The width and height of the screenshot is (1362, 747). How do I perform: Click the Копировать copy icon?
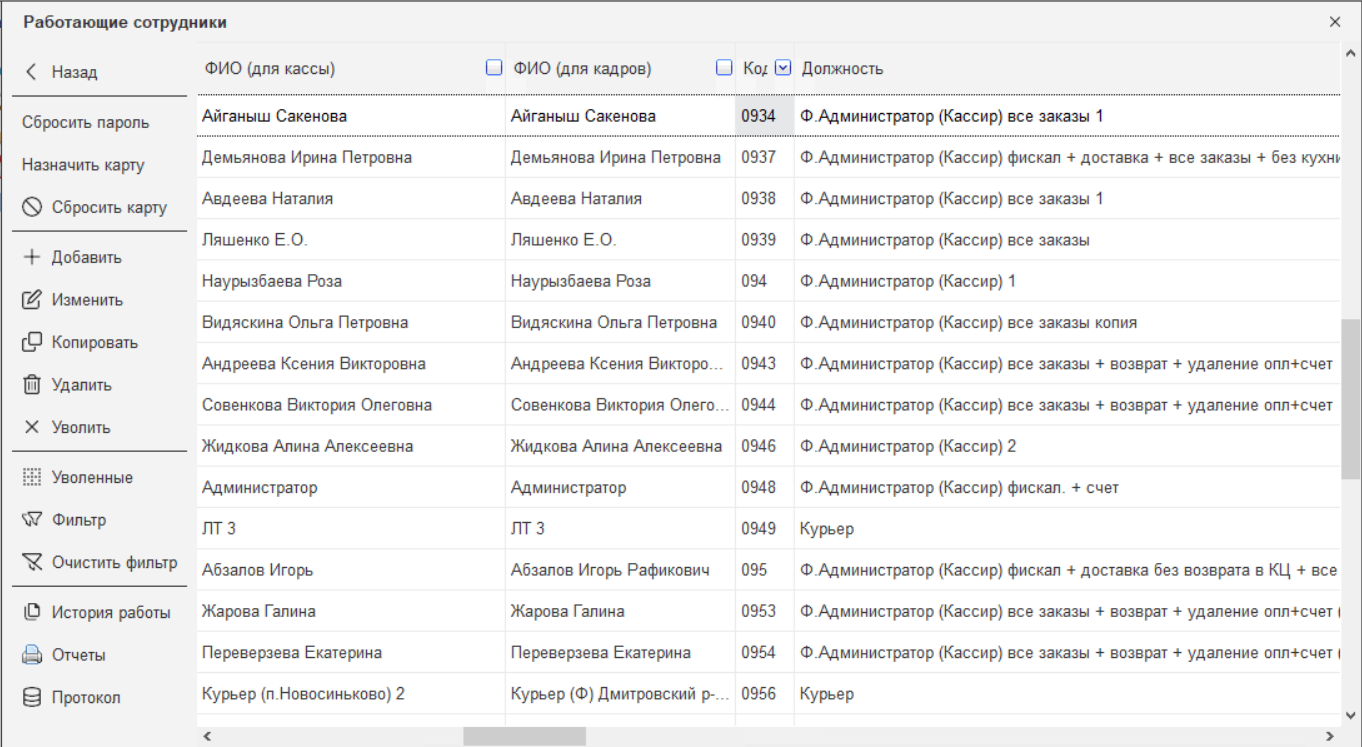pos(32,342)
